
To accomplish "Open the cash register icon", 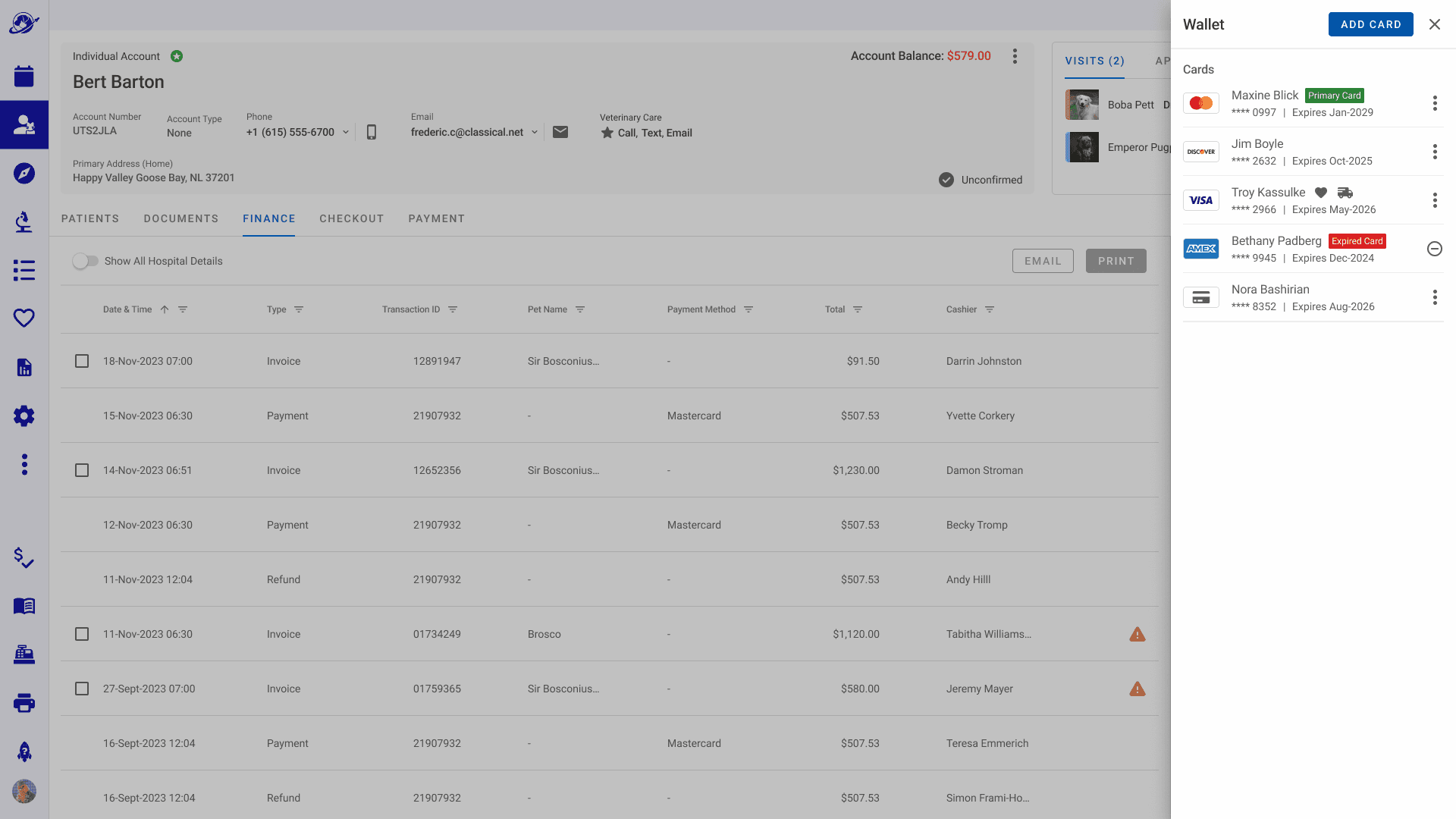I will 24,654.
